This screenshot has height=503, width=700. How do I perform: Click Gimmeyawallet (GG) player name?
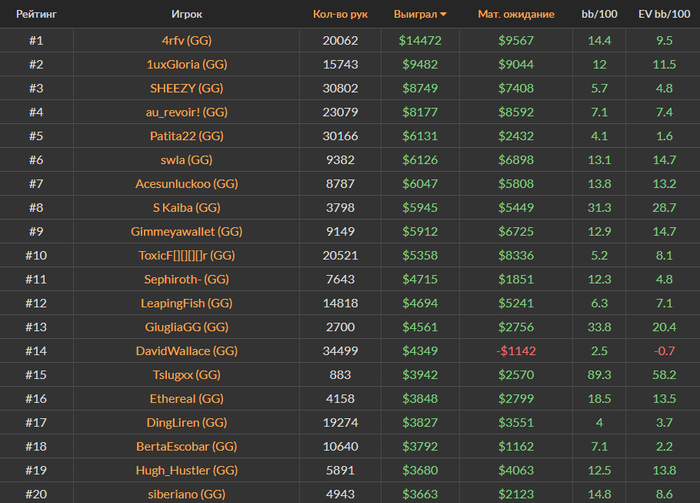click(x=187, y=232)
